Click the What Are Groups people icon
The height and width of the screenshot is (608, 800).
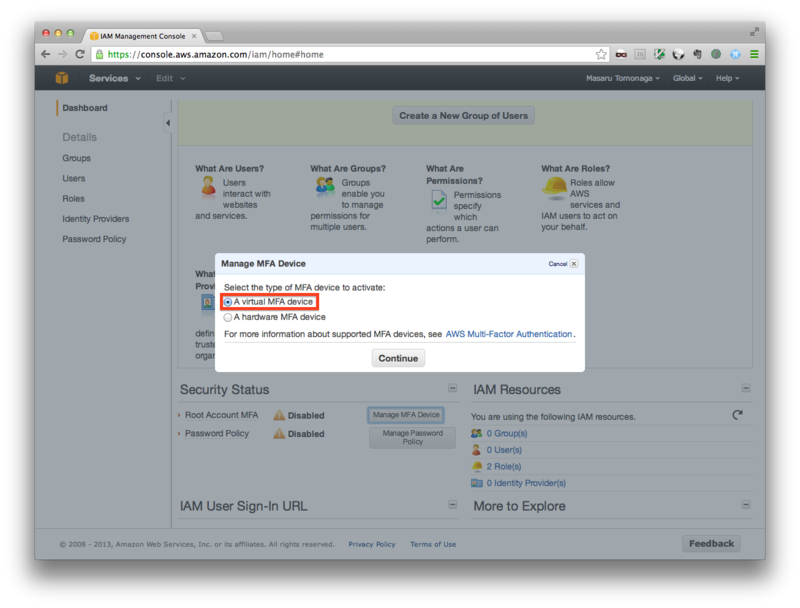point(325,187)
